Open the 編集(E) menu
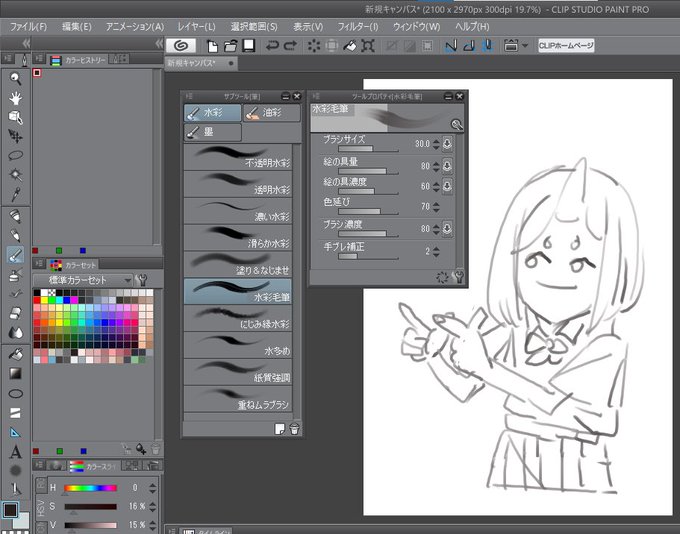 [77, 27]
